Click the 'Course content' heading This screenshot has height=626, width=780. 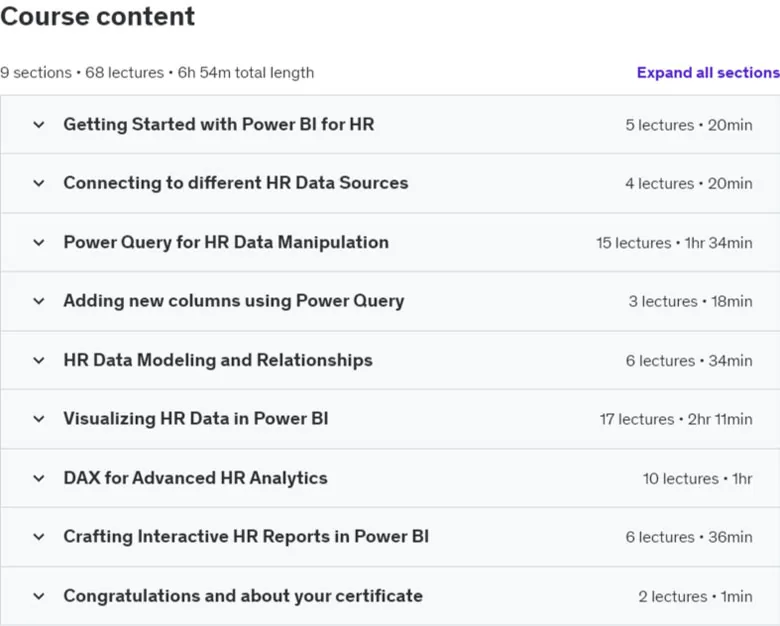(98, 16)
